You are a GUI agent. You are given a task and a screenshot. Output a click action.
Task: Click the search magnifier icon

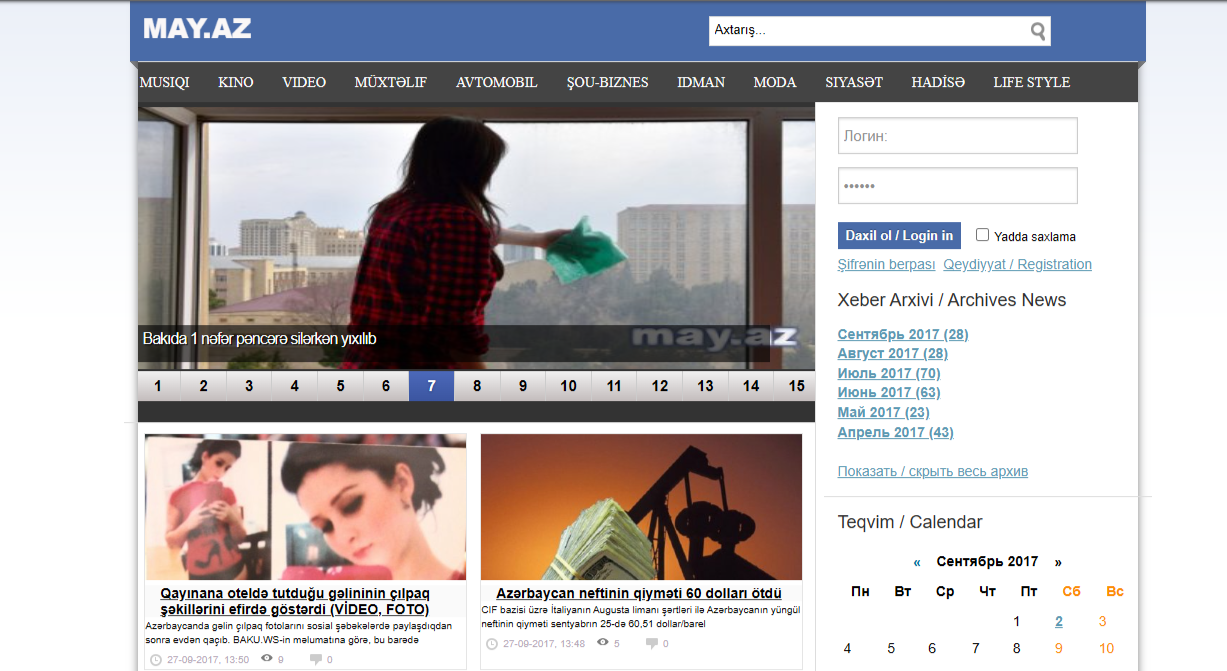pos(1038,31)
